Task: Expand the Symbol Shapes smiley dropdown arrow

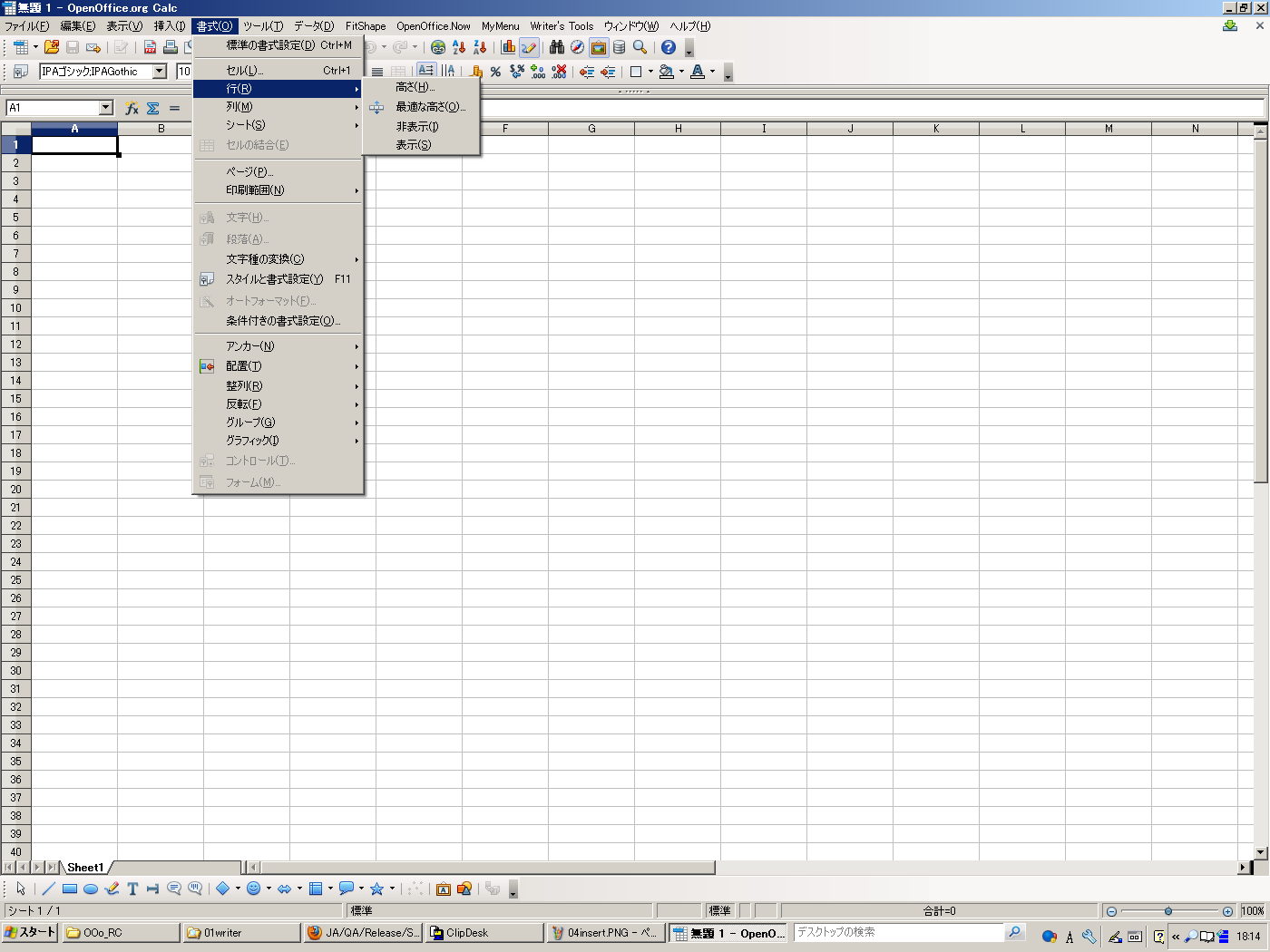Action: click(269, 889)
